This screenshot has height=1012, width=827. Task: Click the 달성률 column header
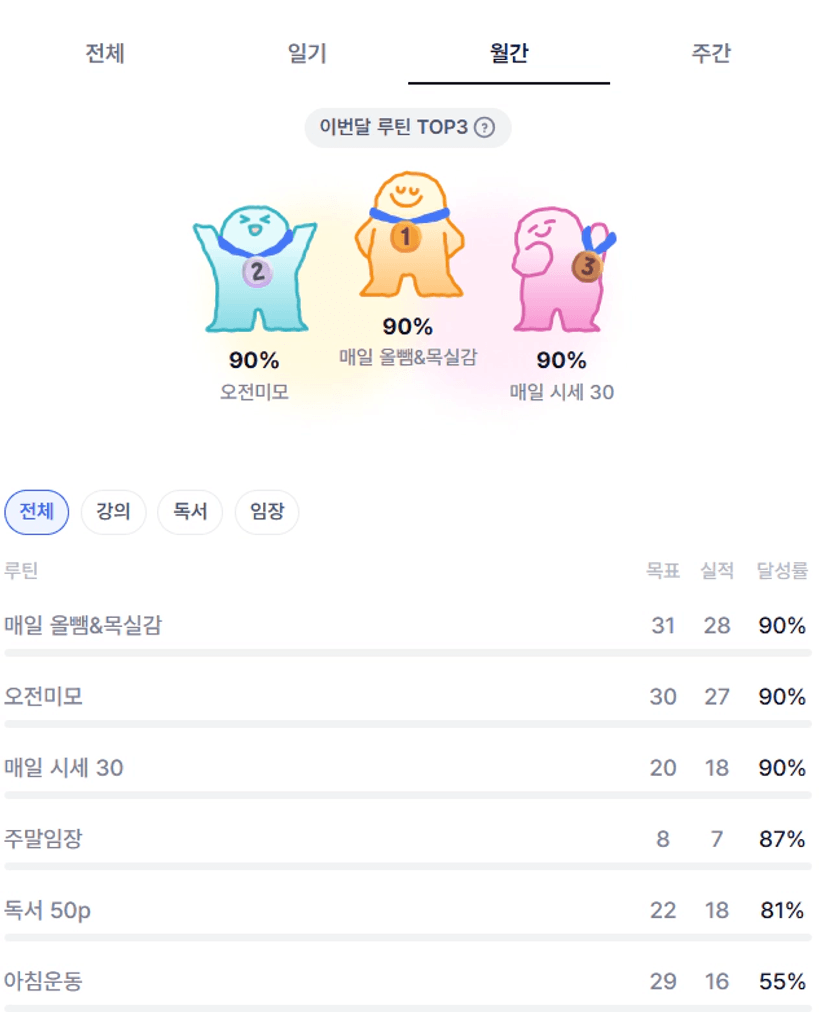(x=782, y=571)
